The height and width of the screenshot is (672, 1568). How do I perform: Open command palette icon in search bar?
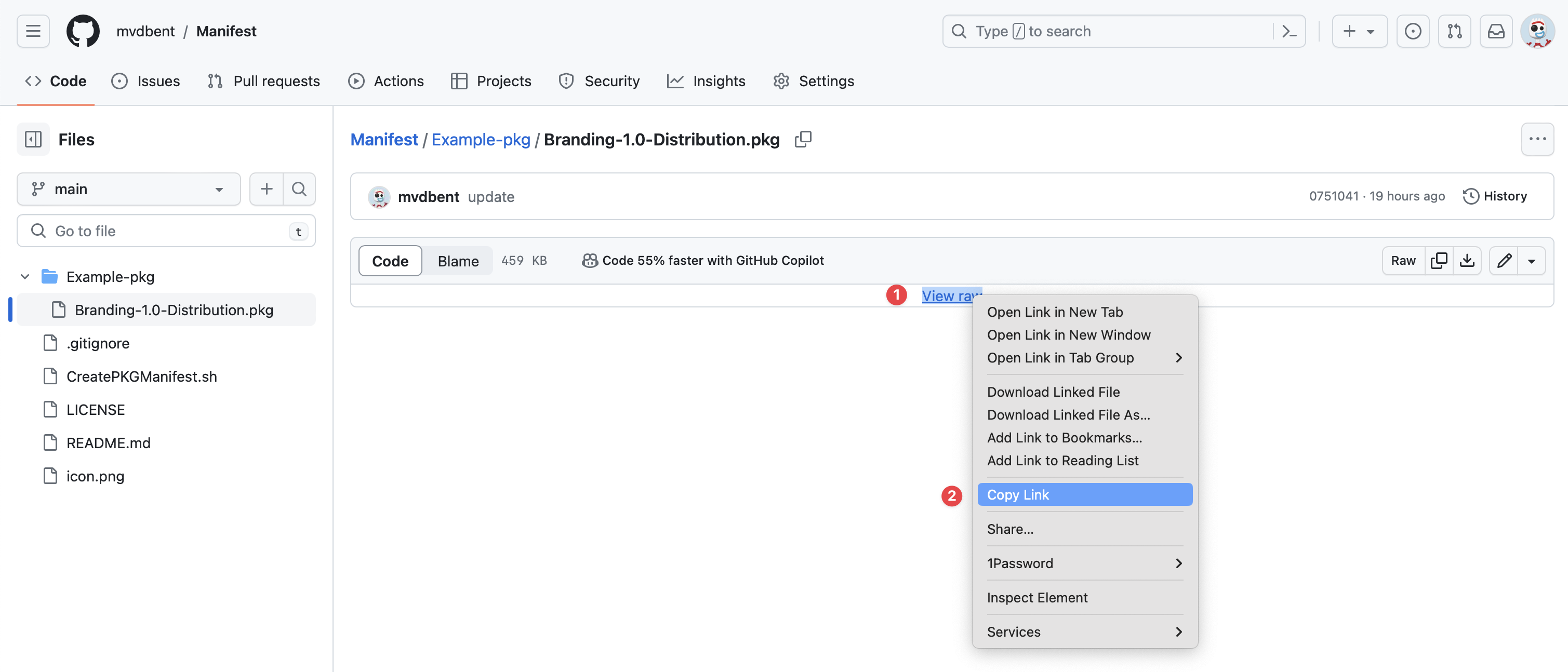pos(1288,31)
